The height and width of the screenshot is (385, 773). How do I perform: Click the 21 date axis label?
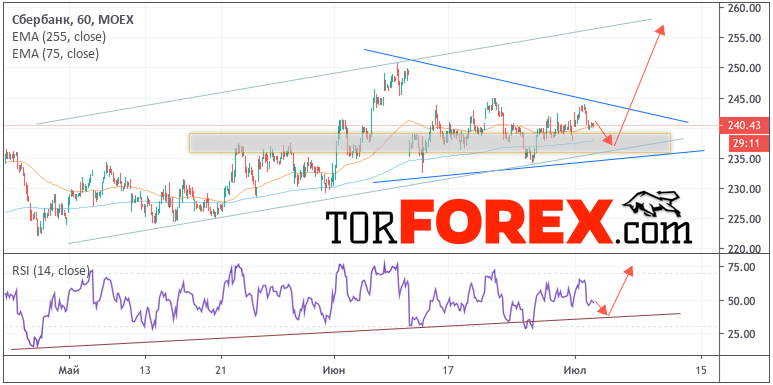(221, 370)
